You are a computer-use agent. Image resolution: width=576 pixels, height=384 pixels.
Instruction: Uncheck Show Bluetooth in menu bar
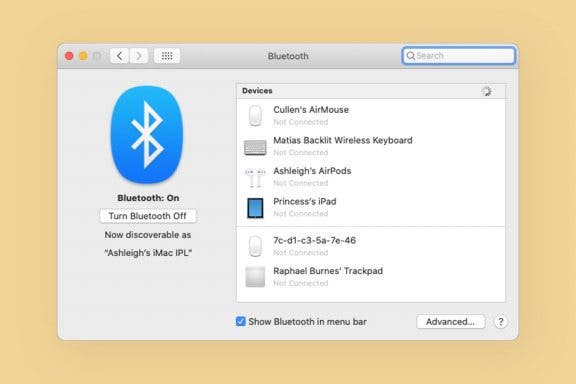241,322
